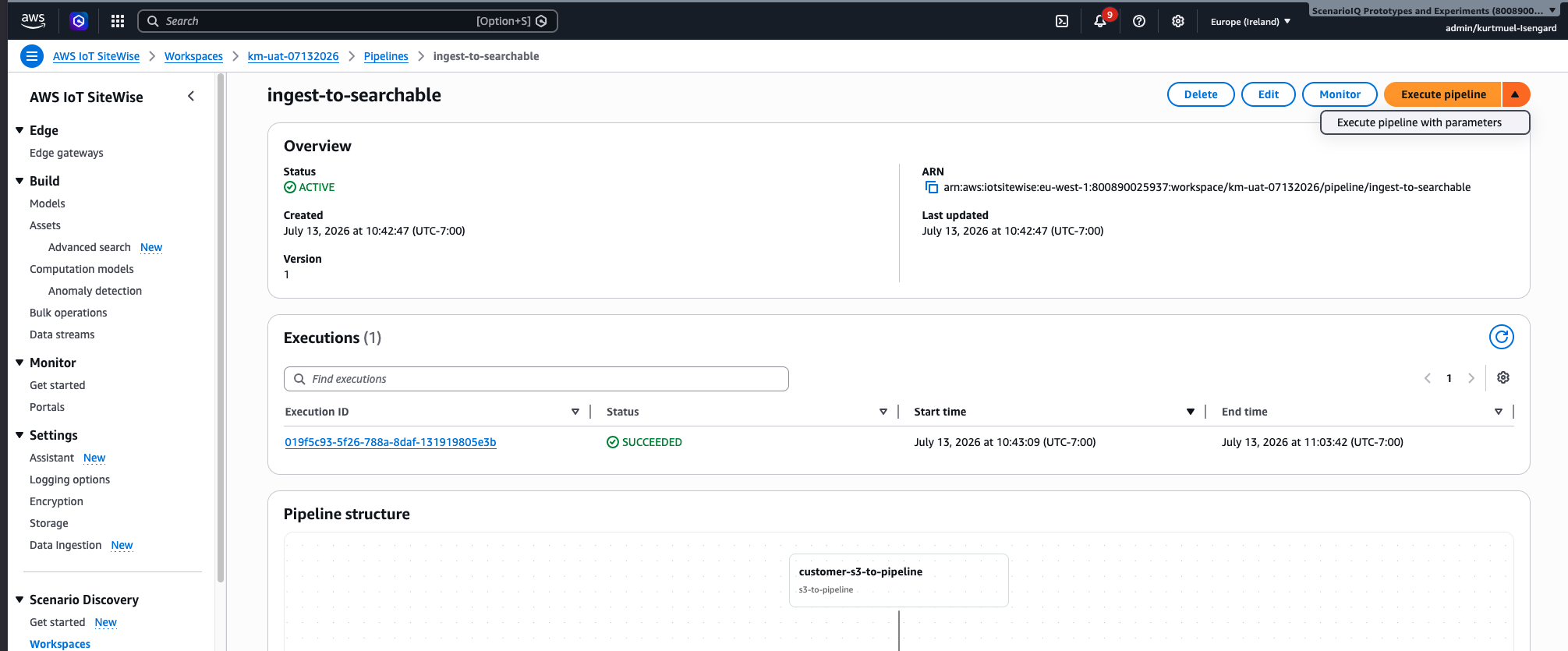Open Edge gateways in sidebar
The width and height of the screenshot is (1568, 651).
click(66, 153)
